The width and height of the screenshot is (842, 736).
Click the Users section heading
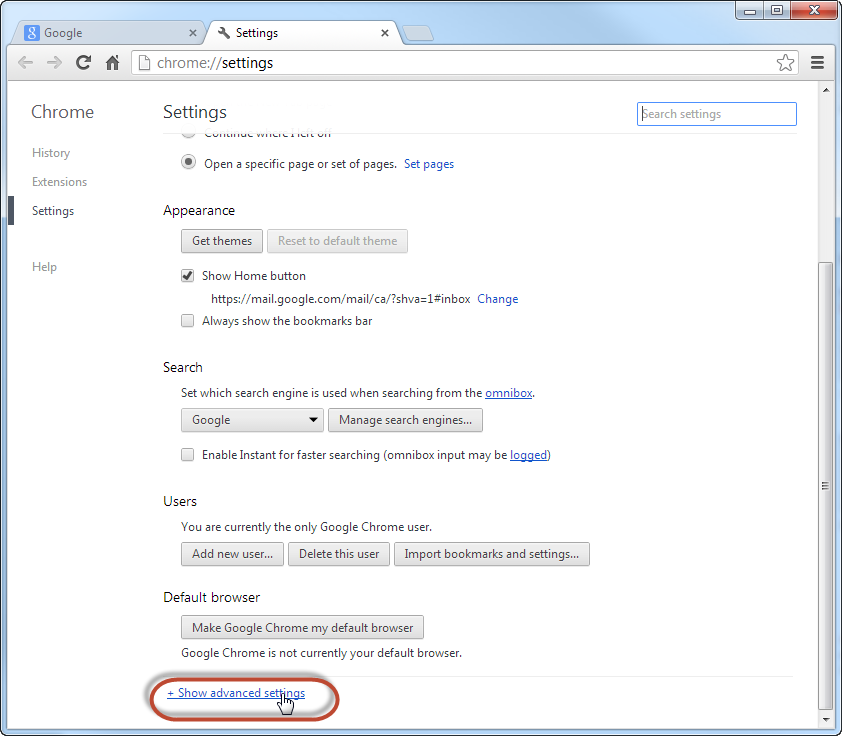[180, 501]
